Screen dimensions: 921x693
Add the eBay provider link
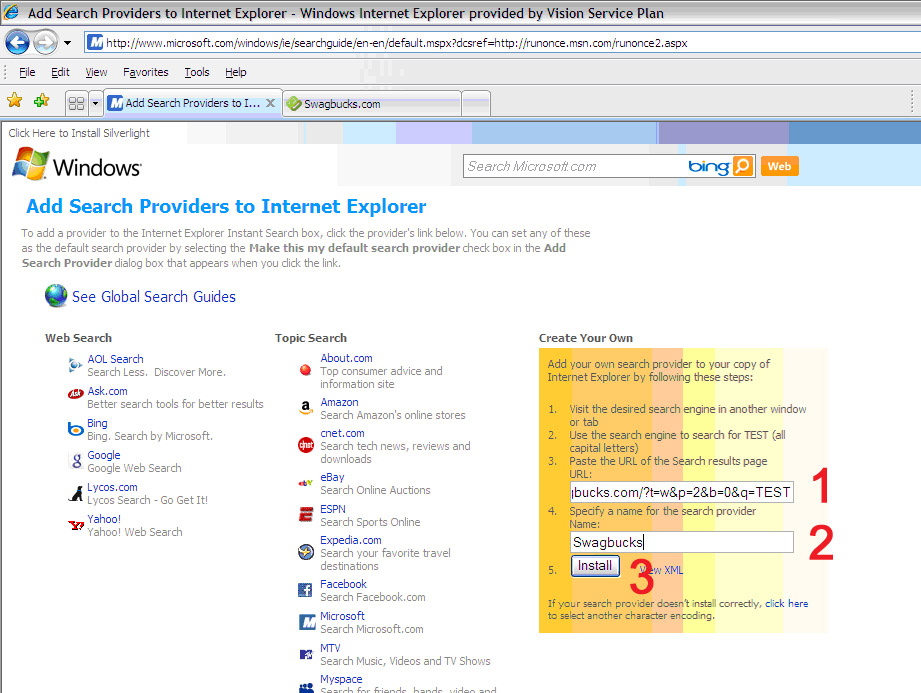(x=332, y=477)
